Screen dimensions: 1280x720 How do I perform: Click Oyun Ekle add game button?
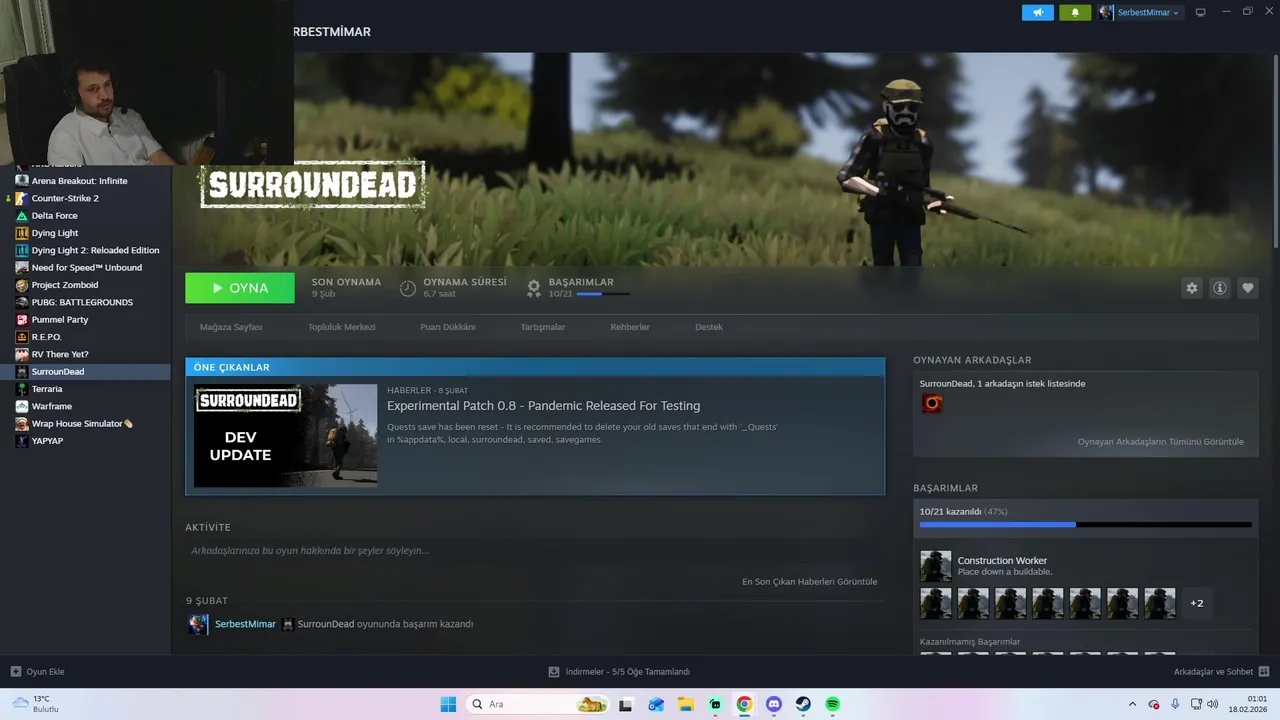pyautogui.click(x=37, y=672)
